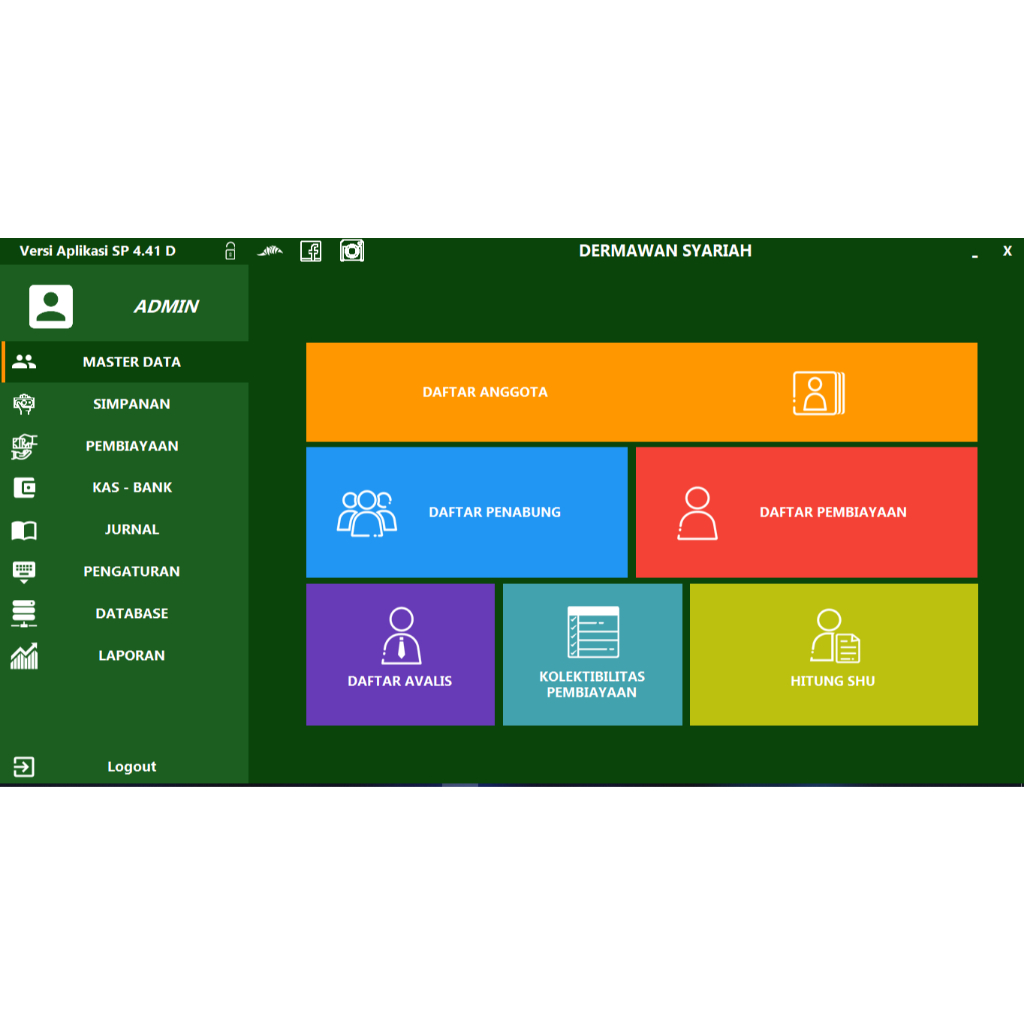1024x1024 pixels.
Task: Click the Simpanan money icon
Action: coord(24,404)
